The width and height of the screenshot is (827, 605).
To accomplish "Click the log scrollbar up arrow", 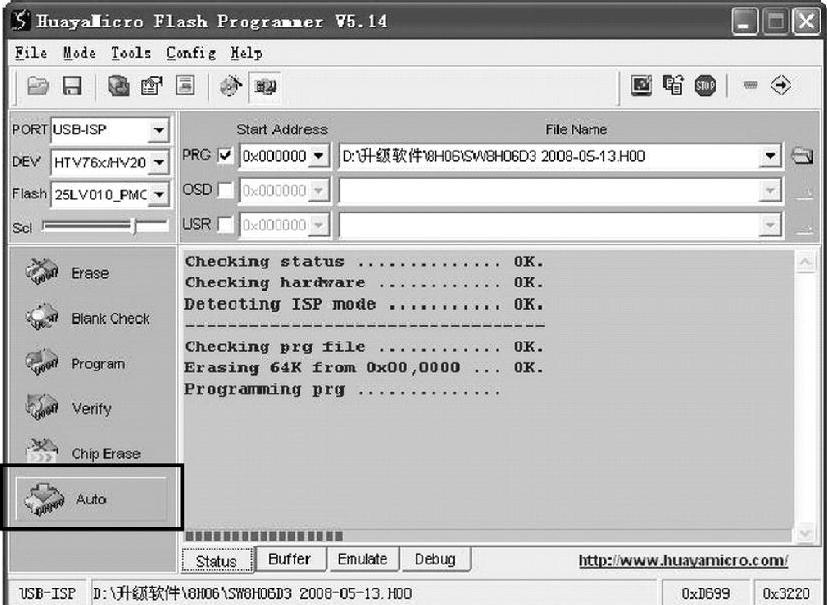I will coord(805,262).
